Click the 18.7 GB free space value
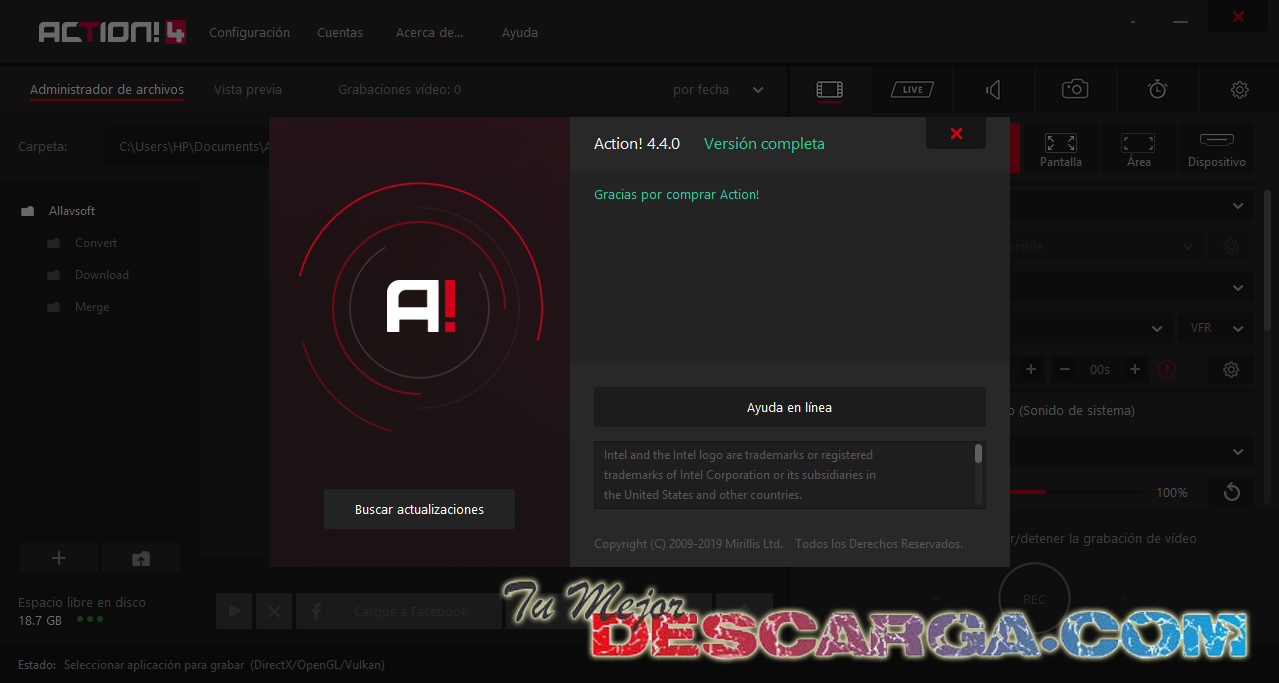Viewport: 1279px width, 683px height. (x=40, y=620)
